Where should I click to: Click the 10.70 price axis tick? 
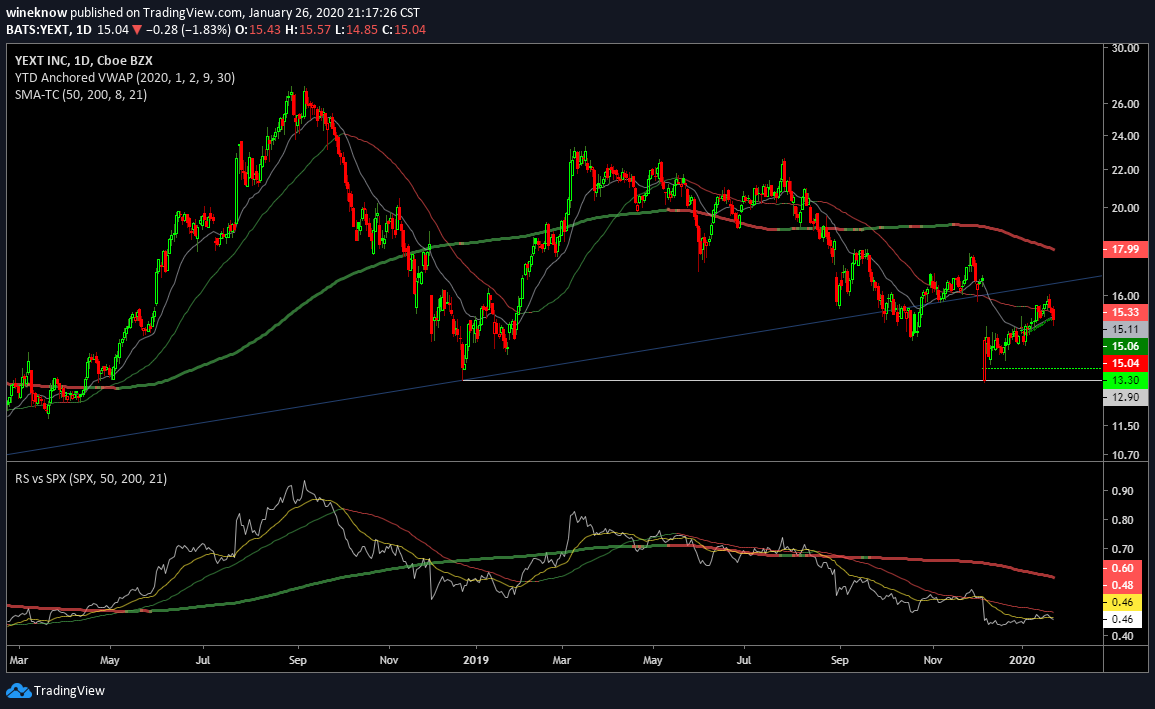pos(1126,455)
